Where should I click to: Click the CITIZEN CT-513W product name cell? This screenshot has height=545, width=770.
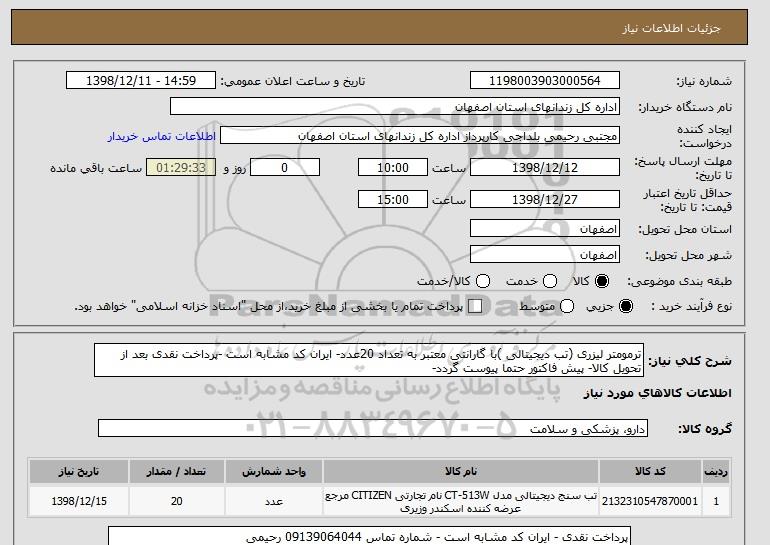(x=461, y=501)
